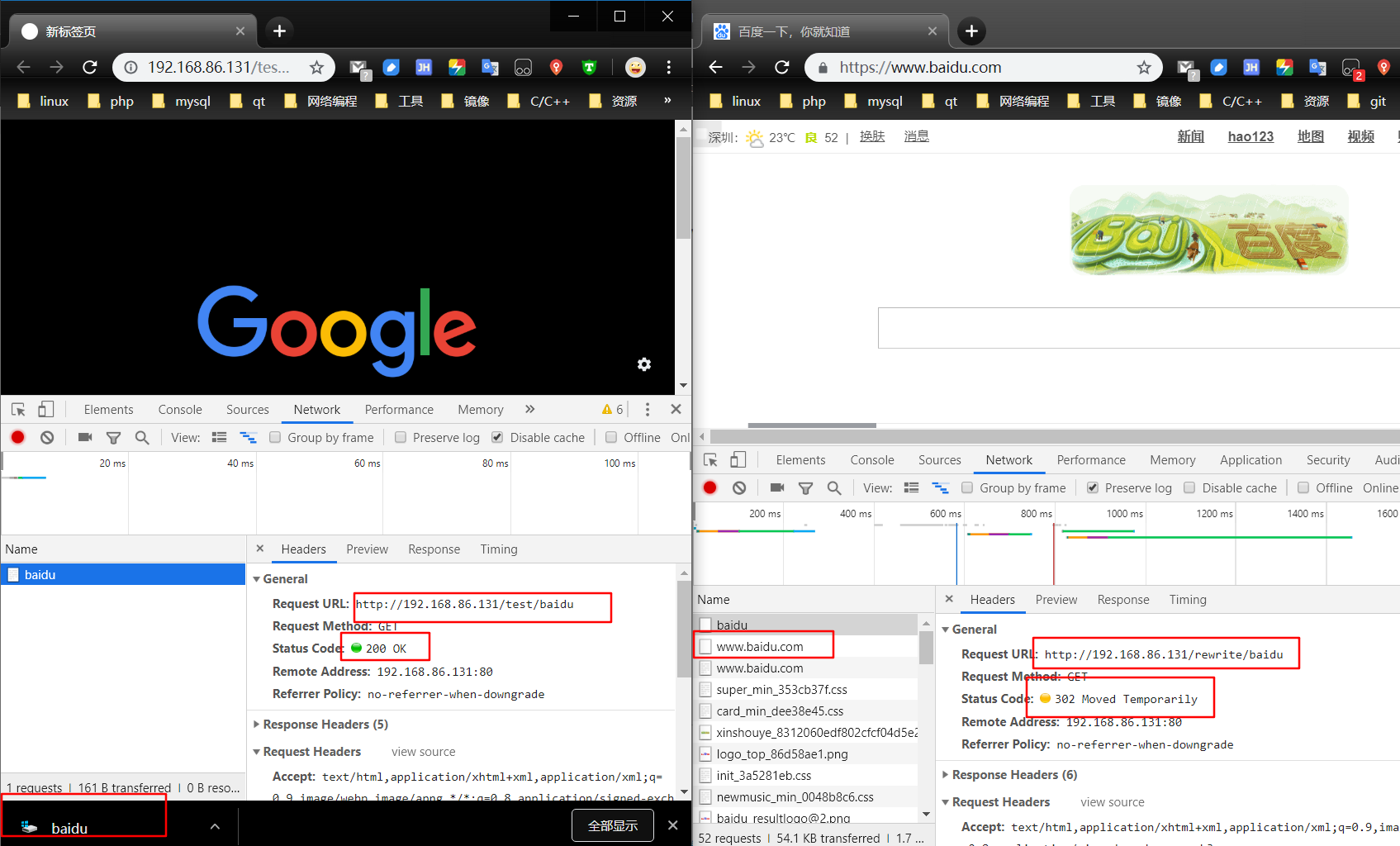Open the filter funnel in left DevTools

113,437
